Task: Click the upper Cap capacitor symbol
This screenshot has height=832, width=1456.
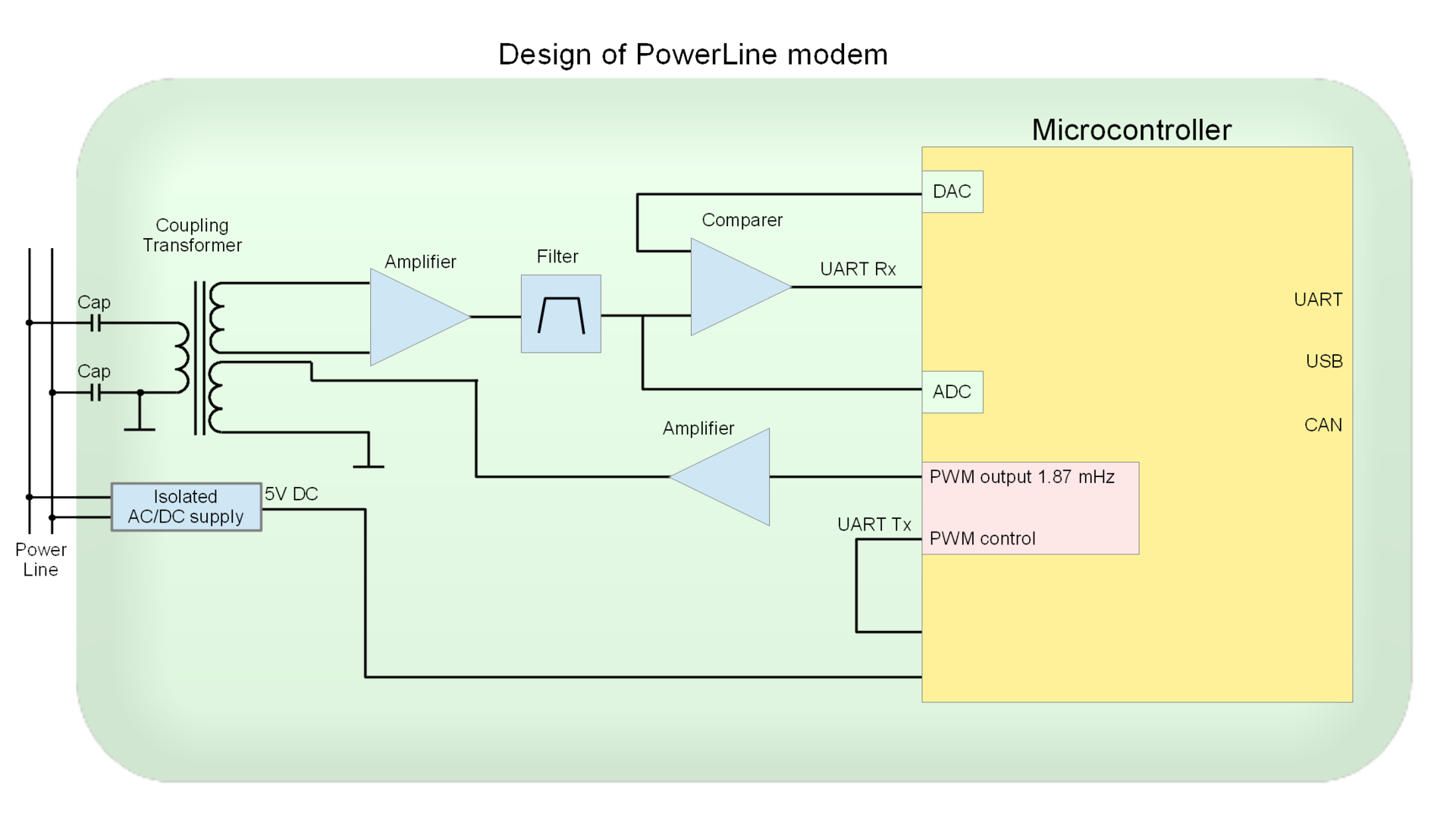Action: coord(96,324)
